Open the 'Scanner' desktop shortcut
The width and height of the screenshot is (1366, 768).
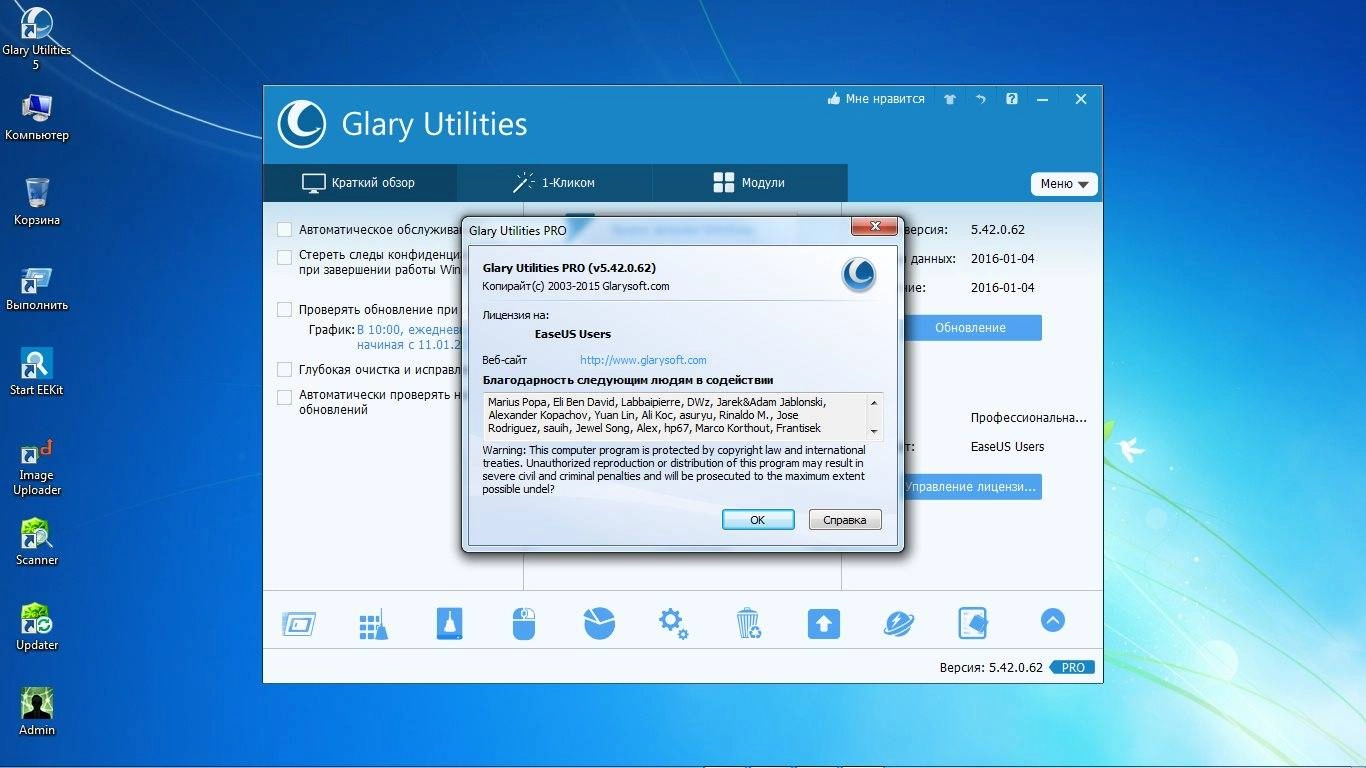pos(37,542)
